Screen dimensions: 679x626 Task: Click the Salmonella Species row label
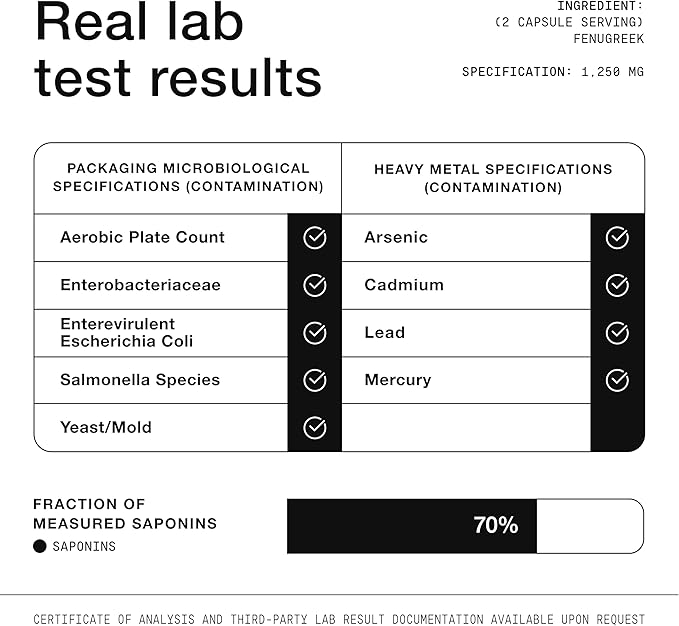(140, 380)
